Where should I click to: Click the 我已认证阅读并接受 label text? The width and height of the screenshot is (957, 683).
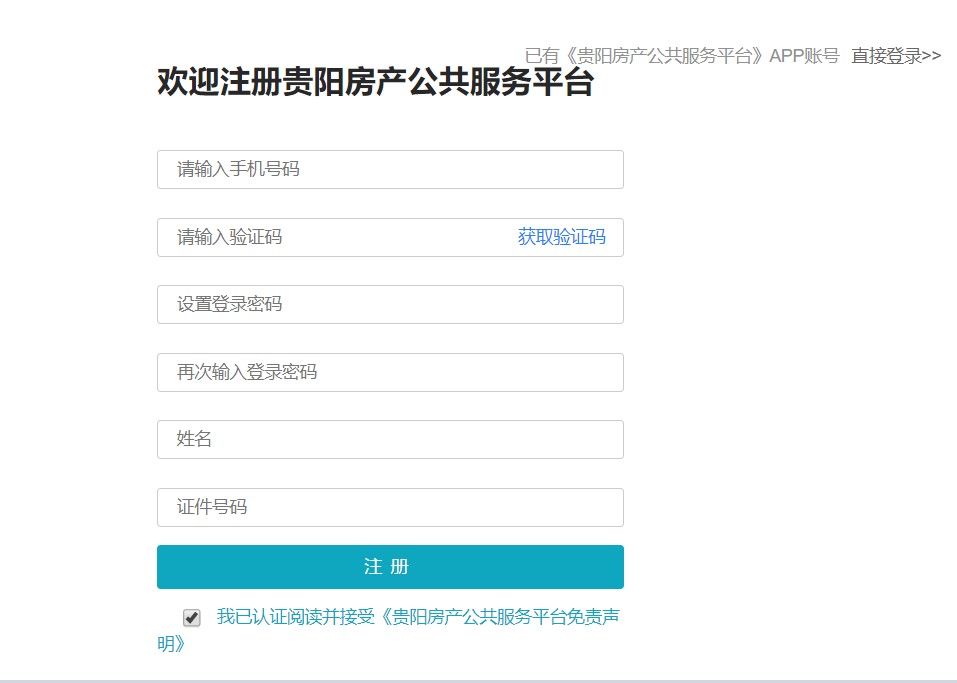295,616
